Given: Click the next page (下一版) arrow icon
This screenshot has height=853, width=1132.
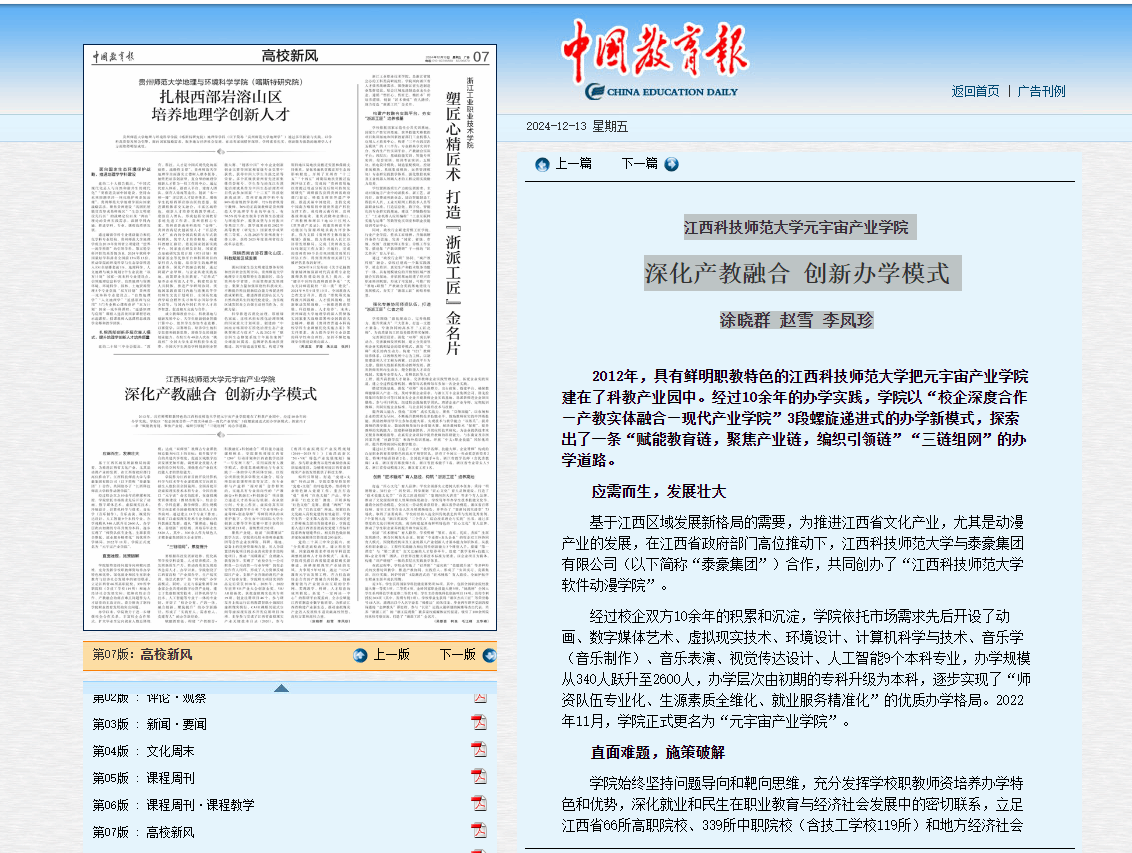Looking at the screenshot, I should point(489,655).
